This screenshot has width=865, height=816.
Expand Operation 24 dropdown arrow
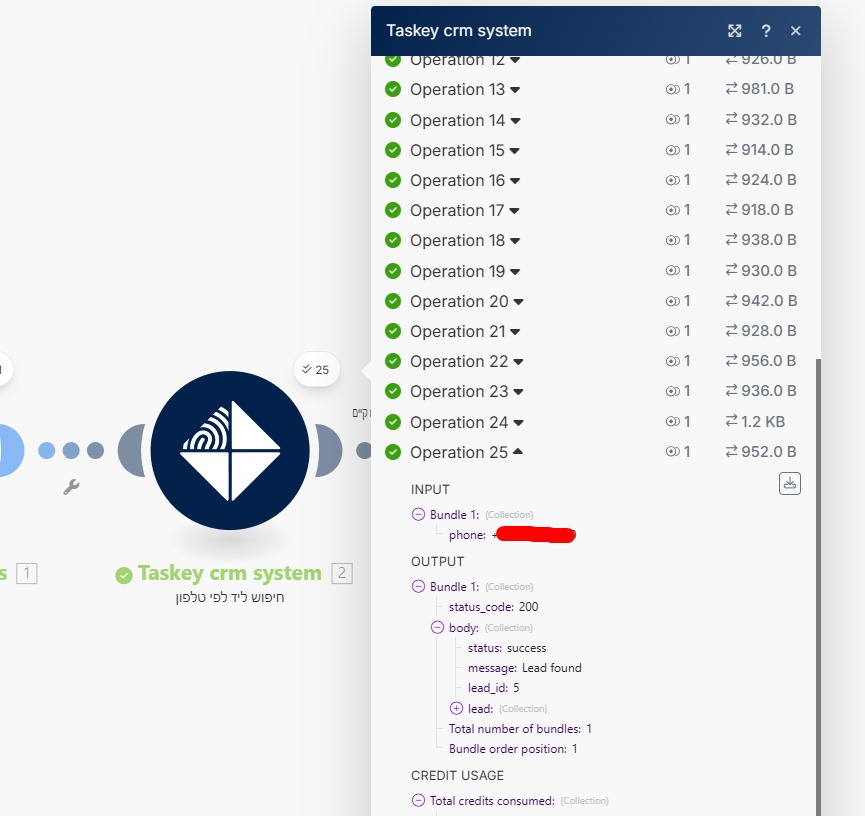519,422
